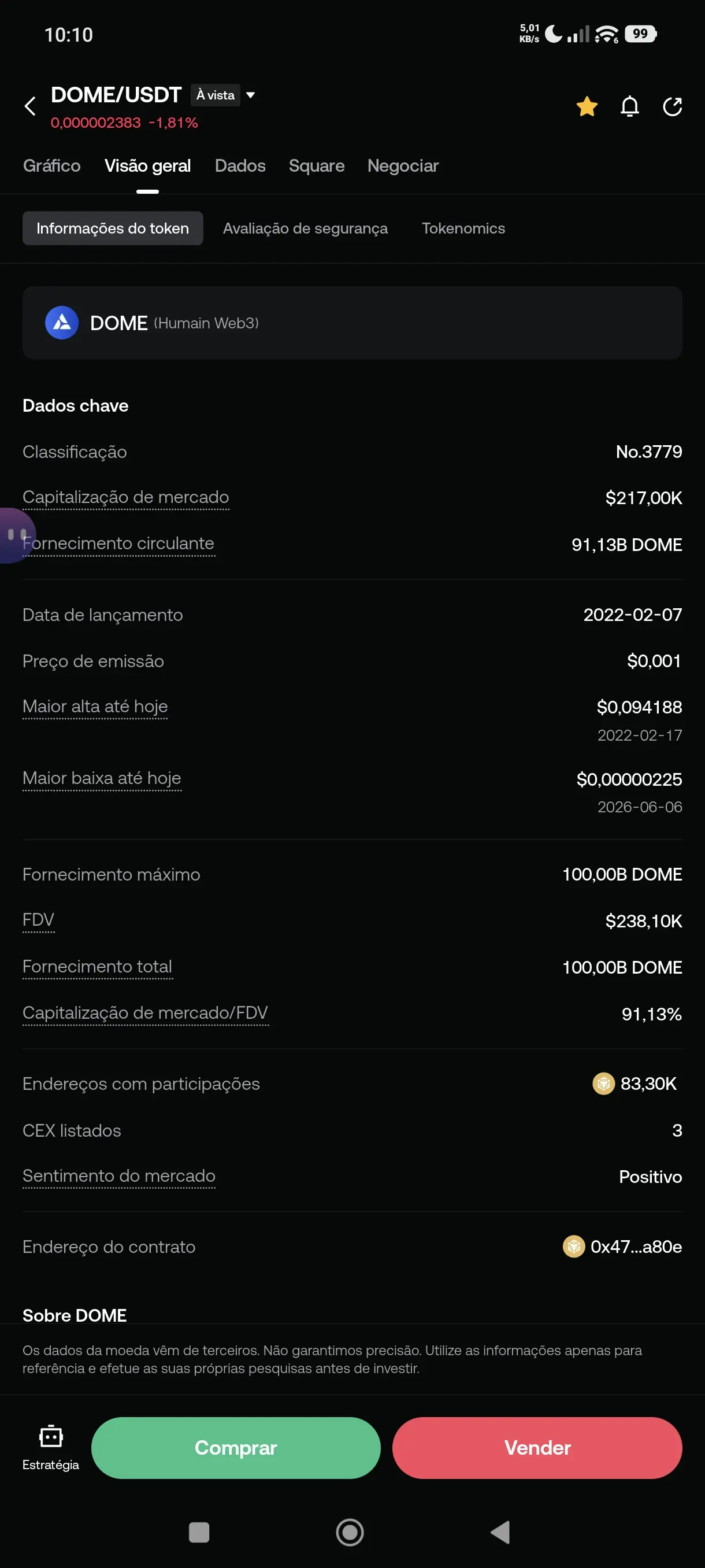The width and height of the screenshot is (705, 1568).
Task: Expand the À vista market type dropdown
Action: pyautogui.click(x=224, y=95)
